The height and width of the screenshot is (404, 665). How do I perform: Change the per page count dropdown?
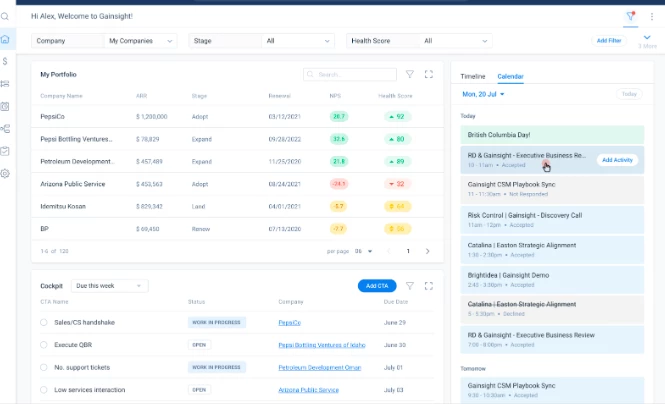click(x=363, y=251)
